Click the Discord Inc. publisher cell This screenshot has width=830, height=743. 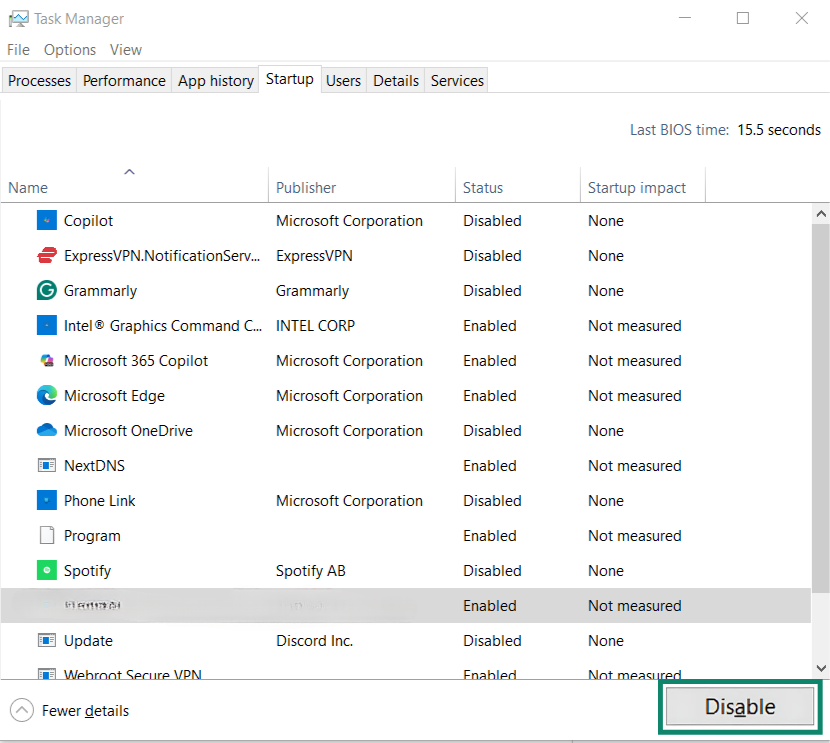tap(314, 640)
